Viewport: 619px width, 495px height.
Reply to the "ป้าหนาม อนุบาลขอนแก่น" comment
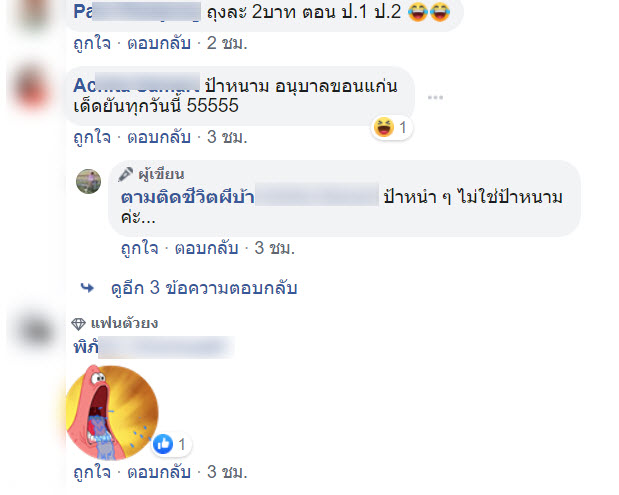coord(159,137)
